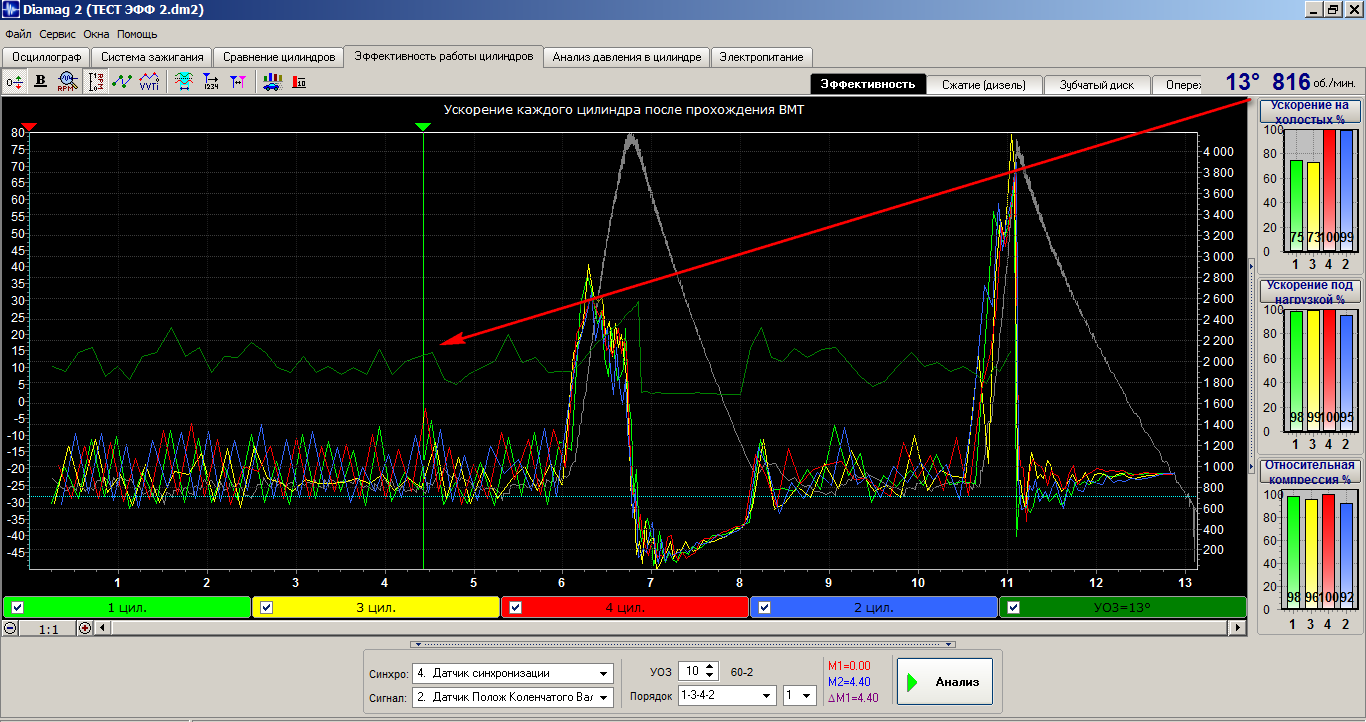Uncheck the 4 цил. checkbox
This screenshot has height=722, width=1366.
515,607
